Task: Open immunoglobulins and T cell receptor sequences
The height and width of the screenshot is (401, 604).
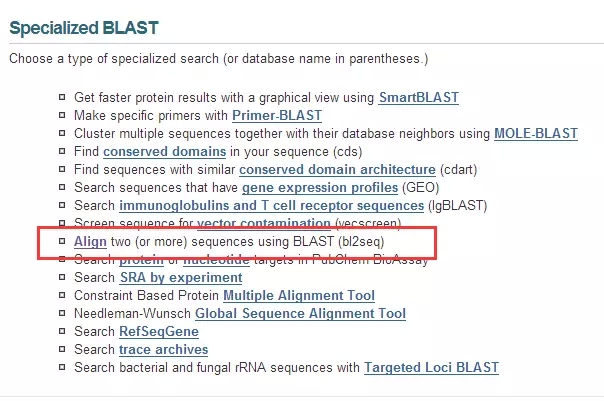Action: click(272, 206)
